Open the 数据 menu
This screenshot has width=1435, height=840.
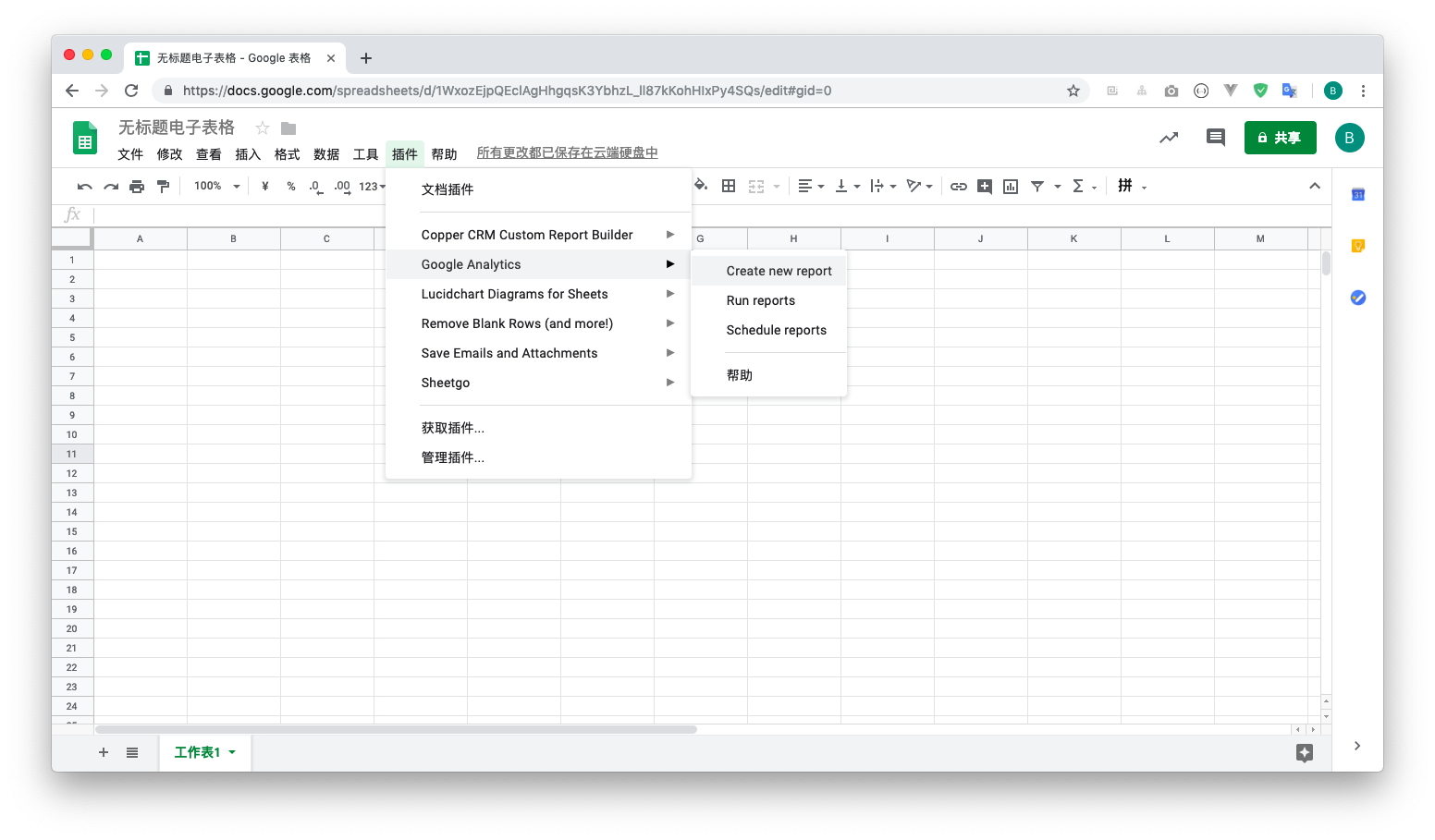[326, 154]
